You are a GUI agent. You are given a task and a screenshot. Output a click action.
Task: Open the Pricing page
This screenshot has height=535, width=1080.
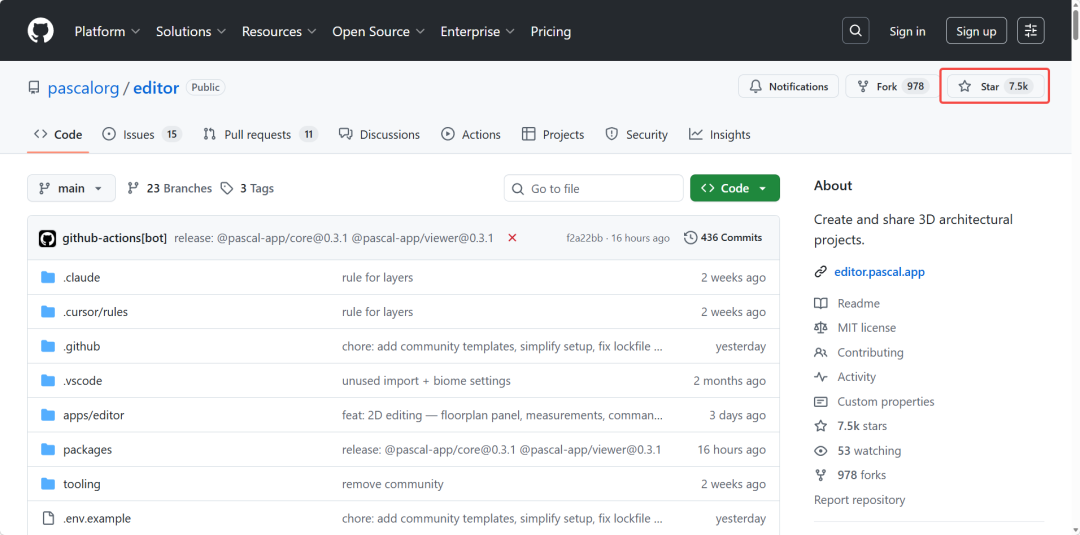550,31
